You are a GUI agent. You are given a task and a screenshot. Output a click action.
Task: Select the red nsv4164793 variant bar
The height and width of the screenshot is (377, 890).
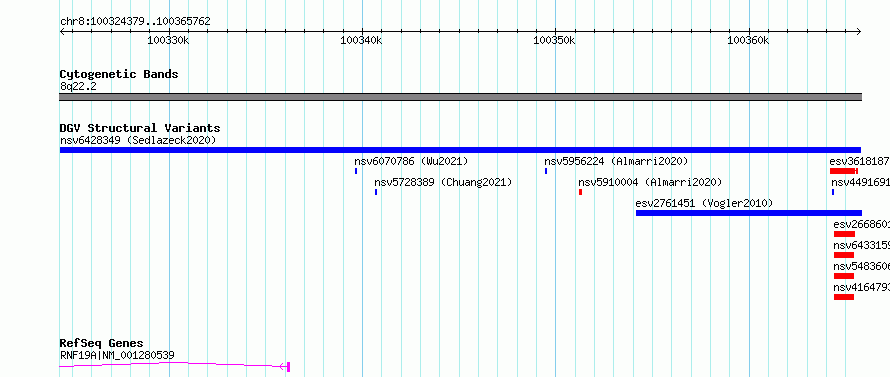844,297
